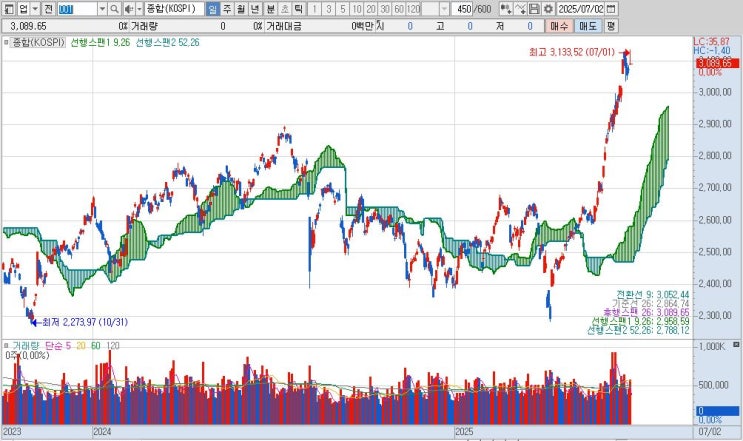
Task: Select the 초 second period toggle
Action: tap(284, 9)
